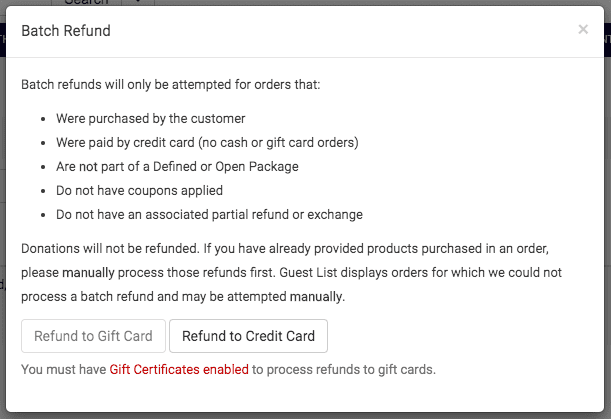This screenshot has width=611, height=419.
Task: Click the bold 'not' in the package bullet
Action: click(x=92, y=166)
